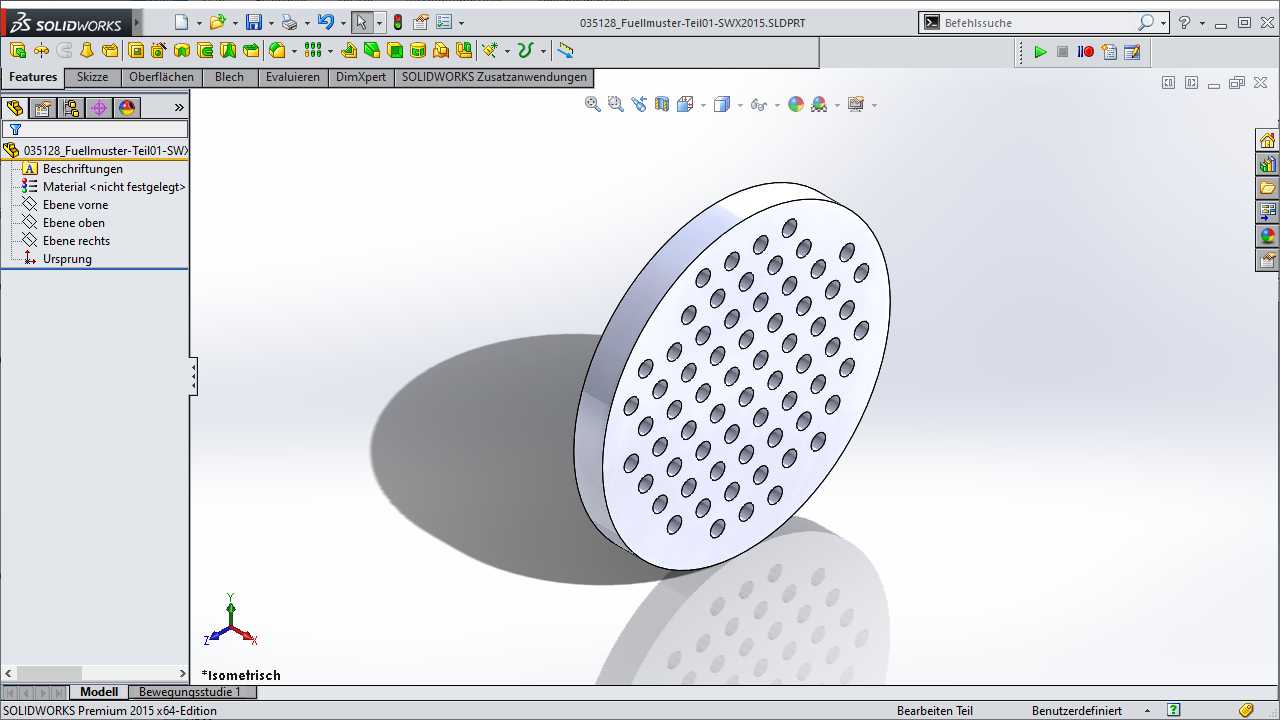Image resolution: width=1280 pixels, height=720 pixels.
Task: Switch to FeatureManager design tree tab
Action: (x=14, y=108)
